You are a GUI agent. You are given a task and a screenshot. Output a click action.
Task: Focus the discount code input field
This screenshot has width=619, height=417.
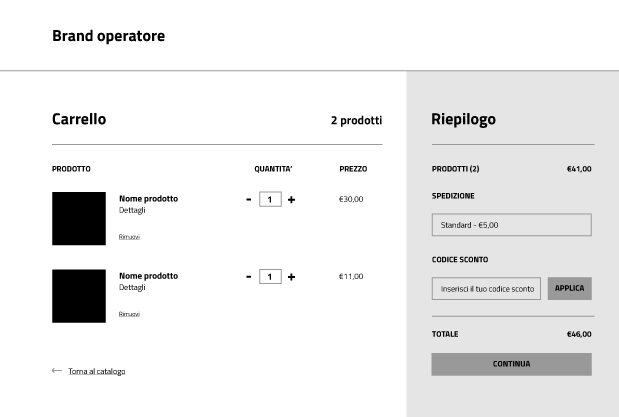click(x=486, y=289)
